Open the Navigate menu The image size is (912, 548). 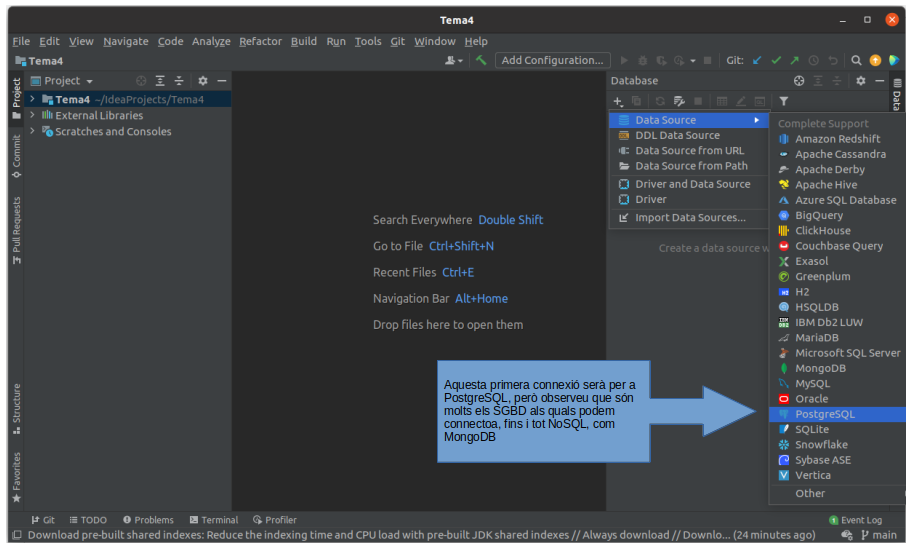click(x=126, y=41)
